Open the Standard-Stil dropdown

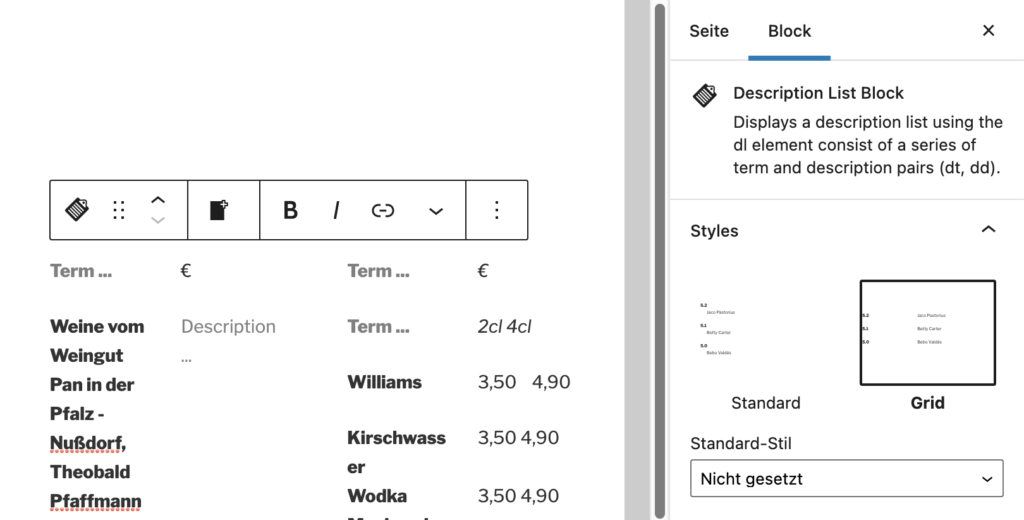[846, 478]
